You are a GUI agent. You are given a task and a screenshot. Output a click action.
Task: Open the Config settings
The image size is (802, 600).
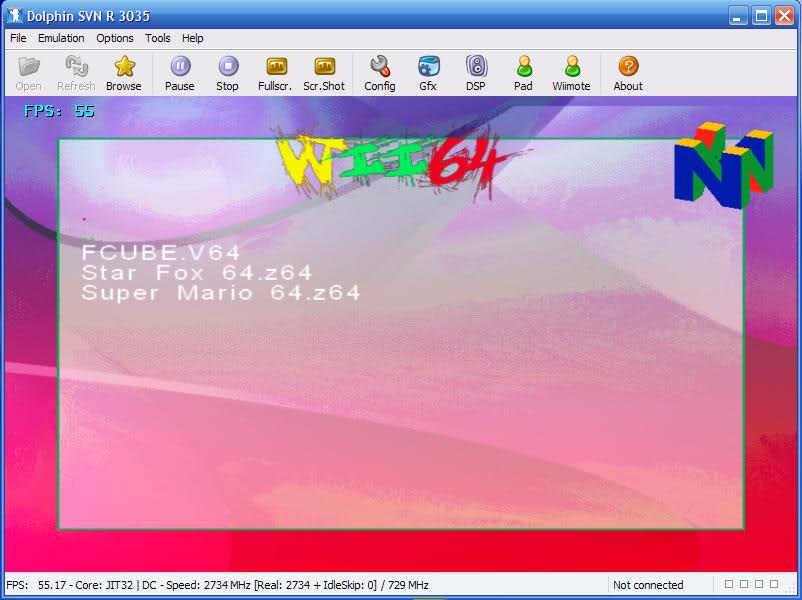(x=380, y=73)
